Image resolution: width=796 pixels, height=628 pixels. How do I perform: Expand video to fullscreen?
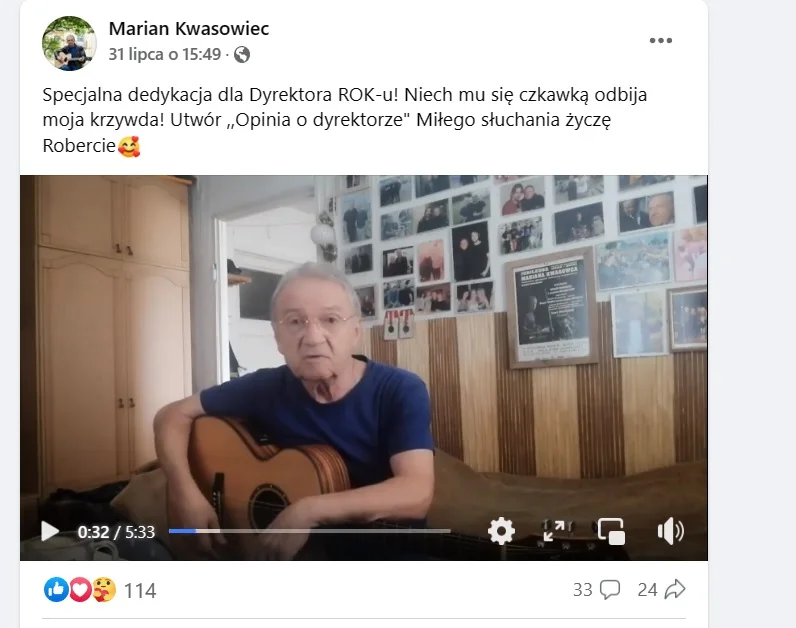pos(557,531)
